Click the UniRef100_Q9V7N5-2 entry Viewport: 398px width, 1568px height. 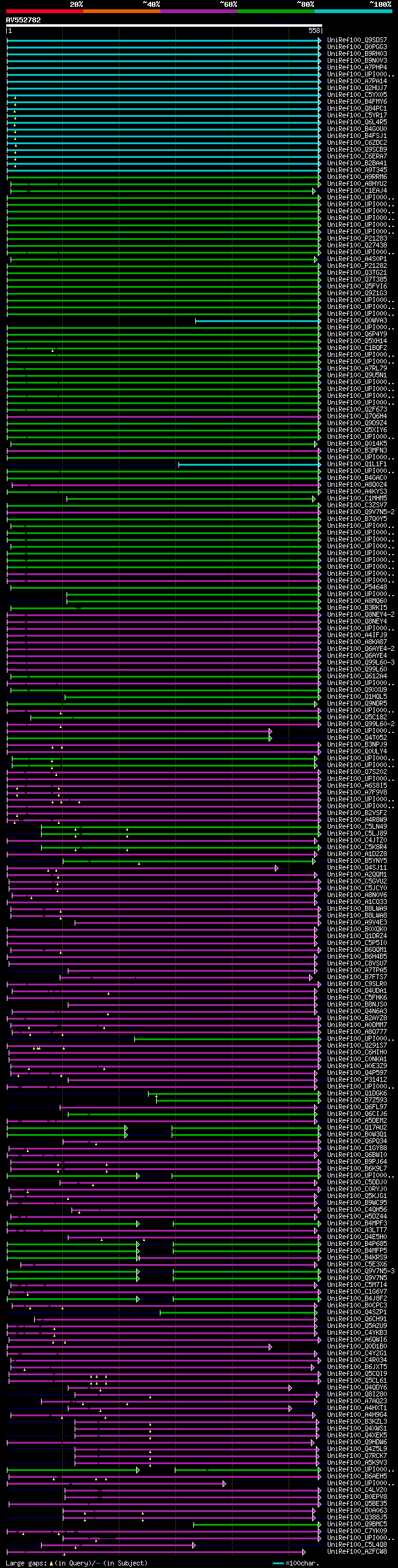pos(361,512)
